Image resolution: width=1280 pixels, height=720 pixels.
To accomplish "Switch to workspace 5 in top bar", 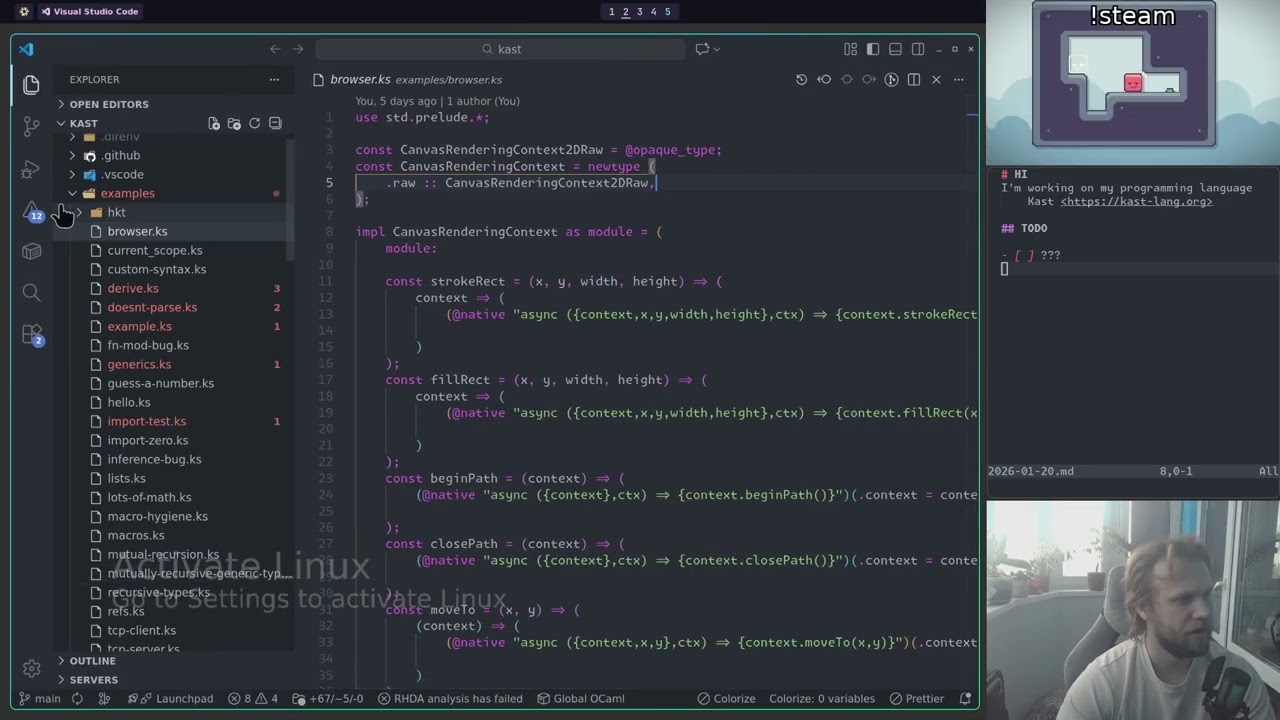I will 667,12.
